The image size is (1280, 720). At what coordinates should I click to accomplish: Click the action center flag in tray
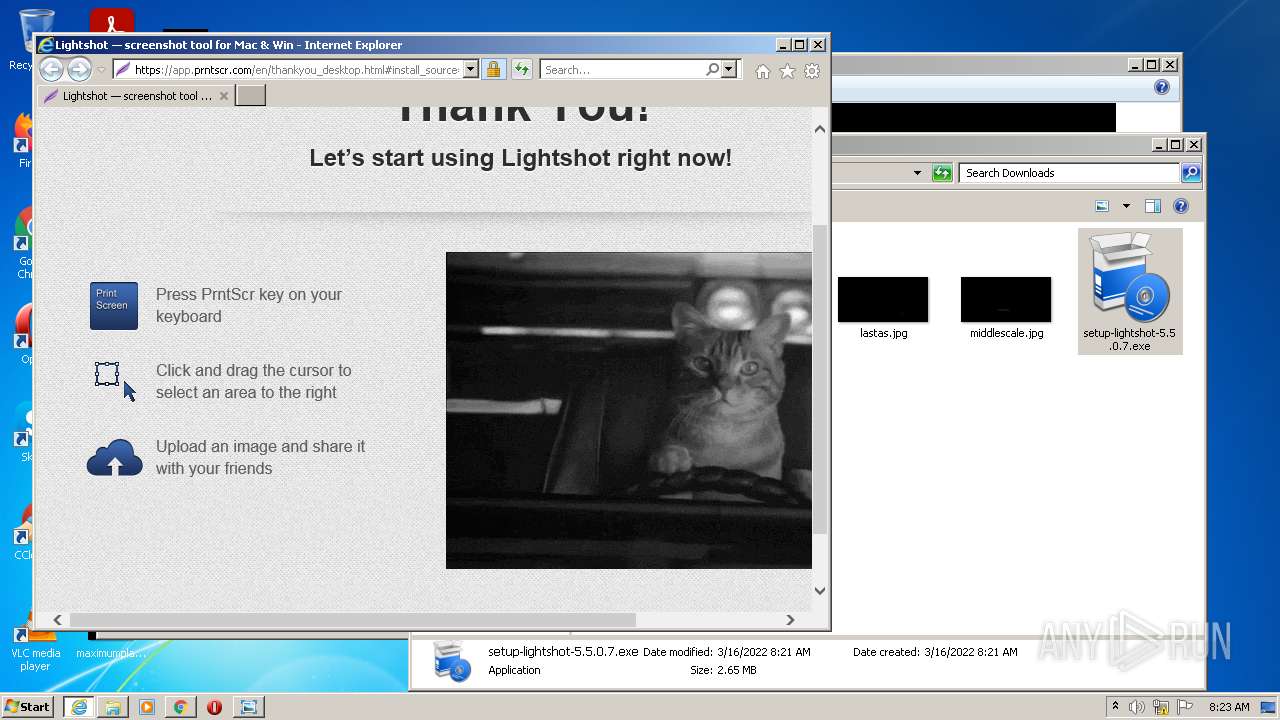click(1184, 707)
